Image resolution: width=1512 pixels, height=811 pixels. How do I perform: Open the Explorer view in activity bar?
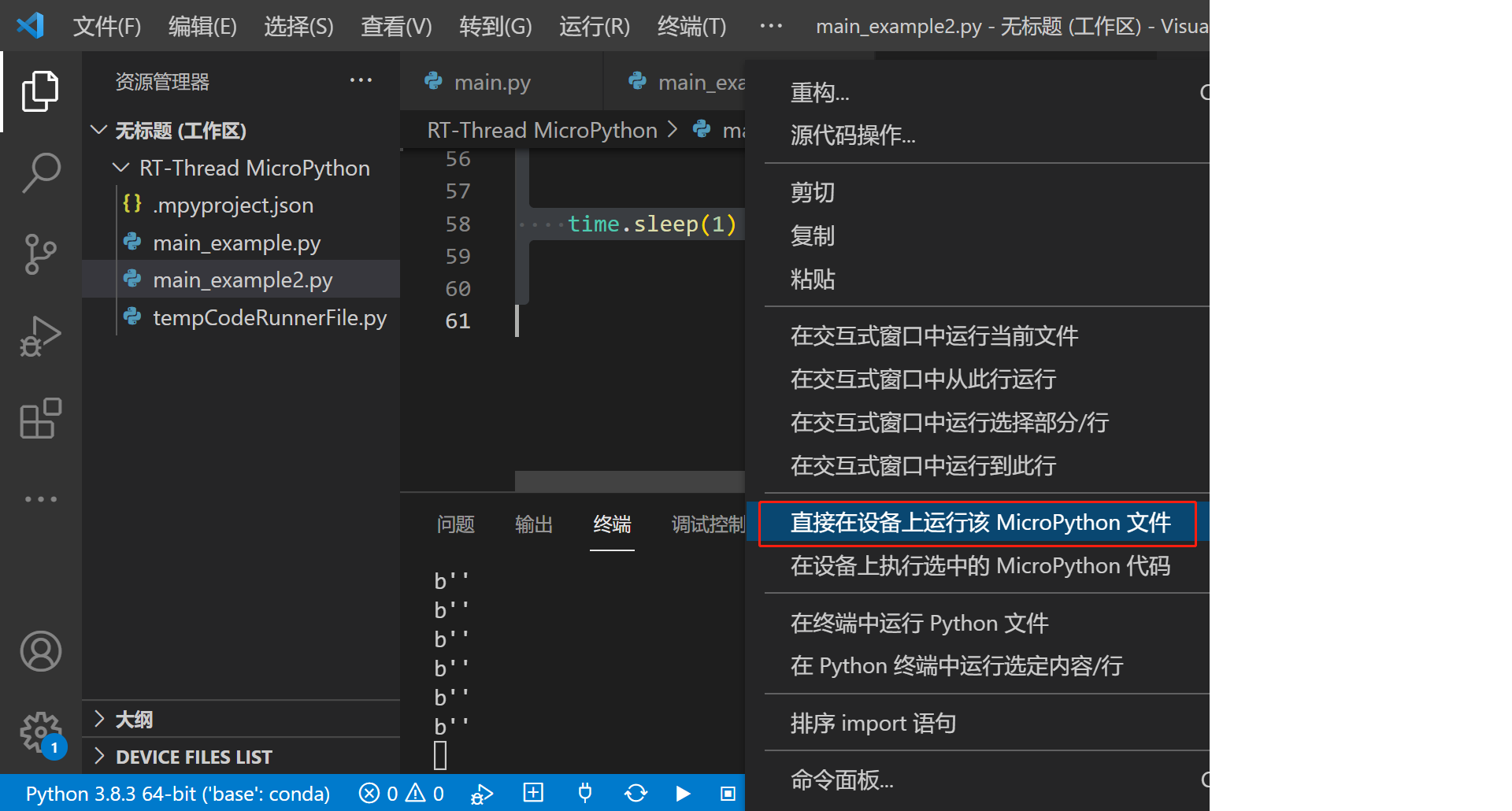click(x=40, y=91)
